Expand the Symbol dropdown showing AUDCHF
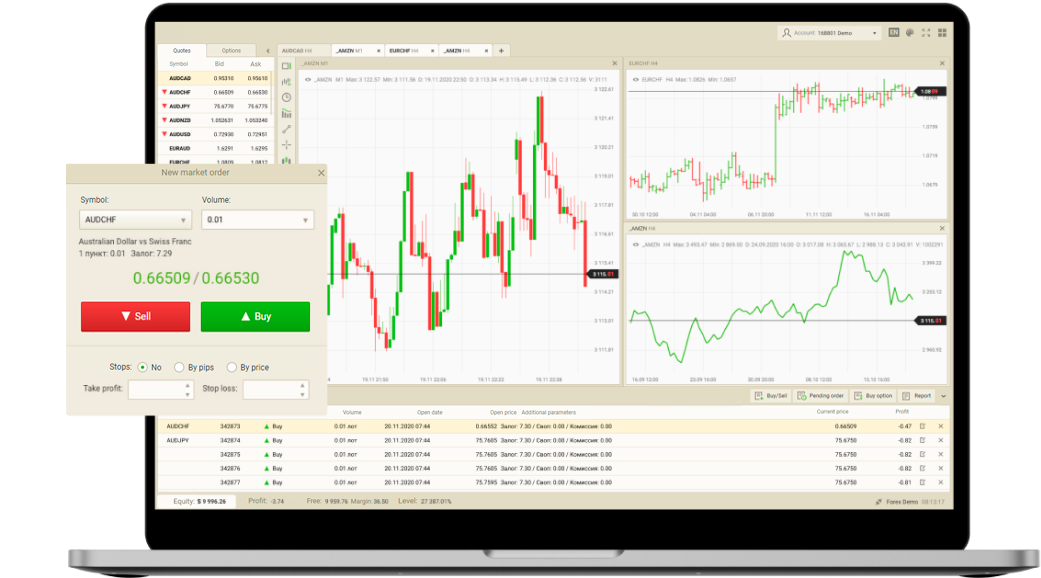This screenshot has width=1041, height=578. (x=135, y=220)
